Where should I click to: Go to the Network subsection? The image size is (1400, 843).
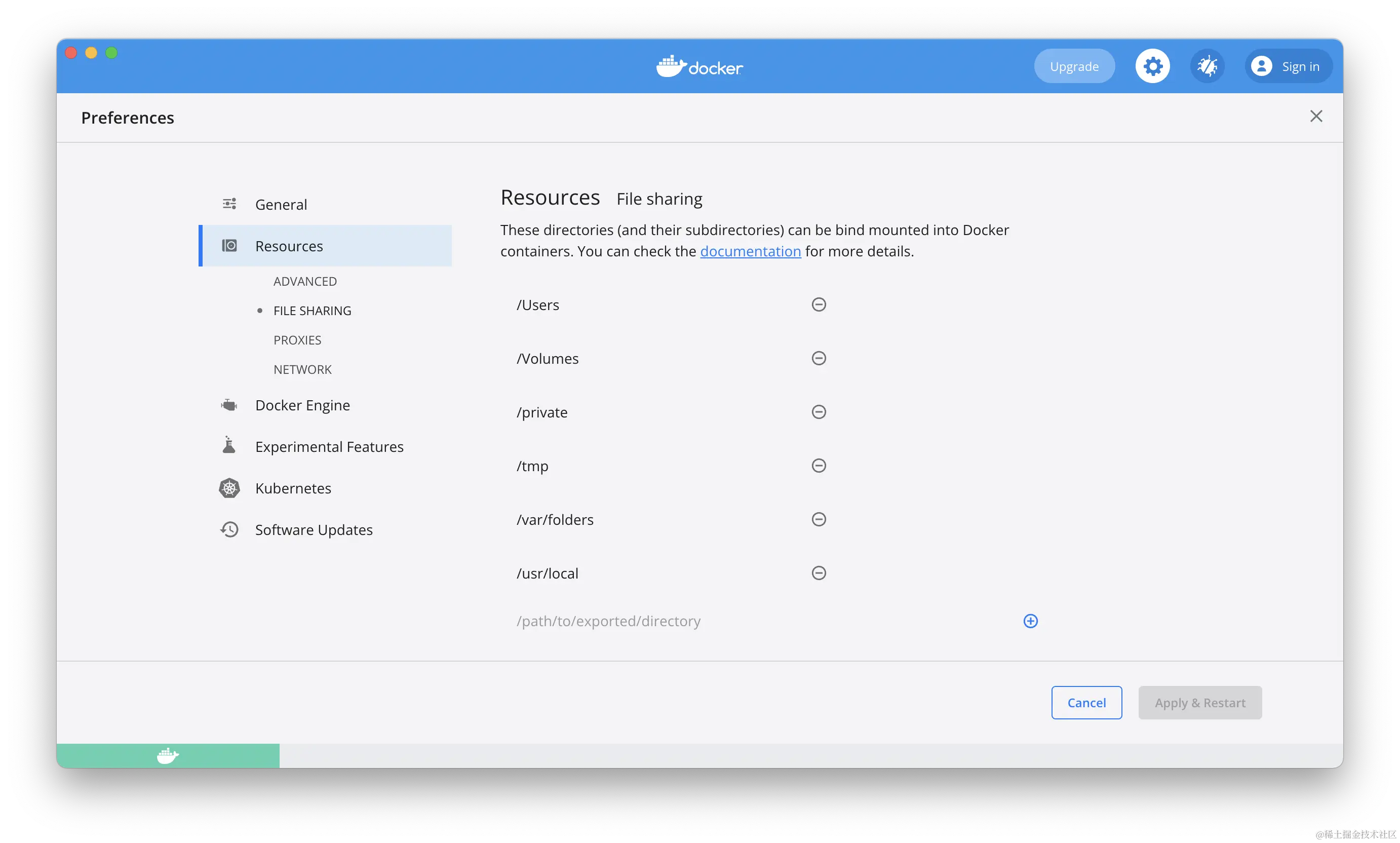(x=302, y=370)
